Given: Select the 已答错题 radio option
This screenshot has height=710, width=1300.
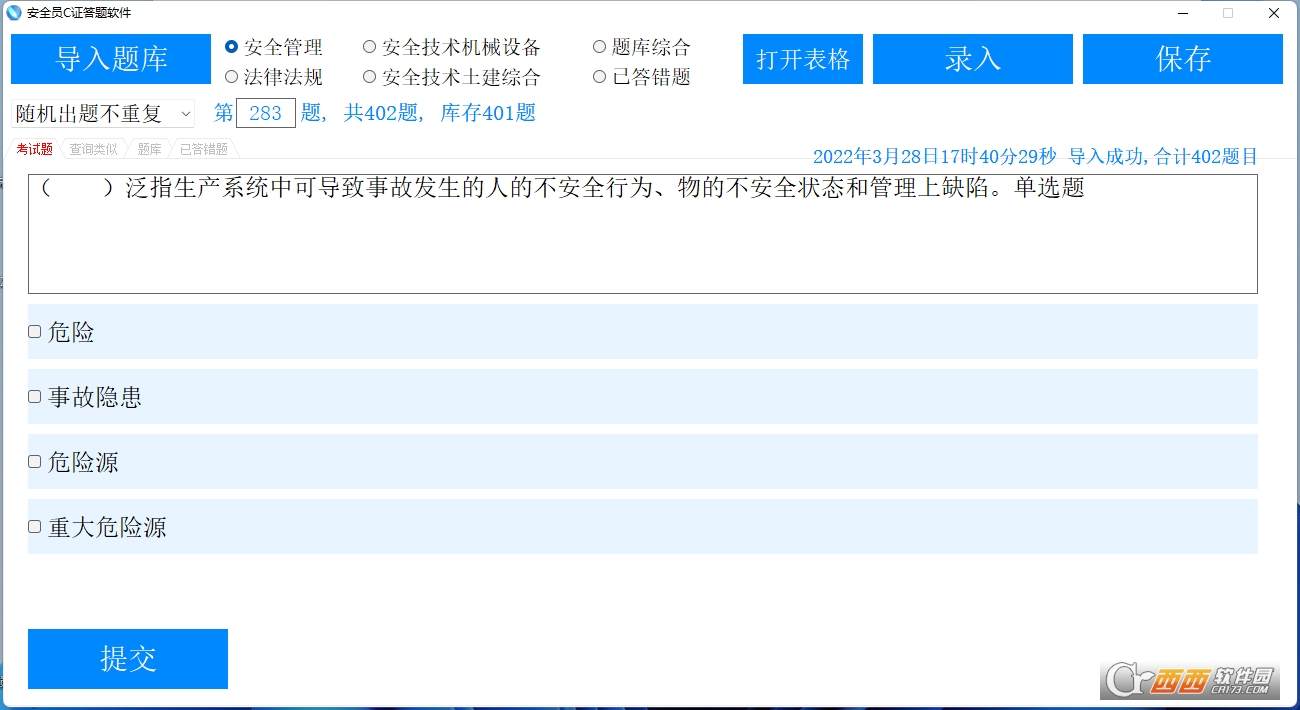Looking at the screenshot, I should pyautogui.click(x=600, y=77).
